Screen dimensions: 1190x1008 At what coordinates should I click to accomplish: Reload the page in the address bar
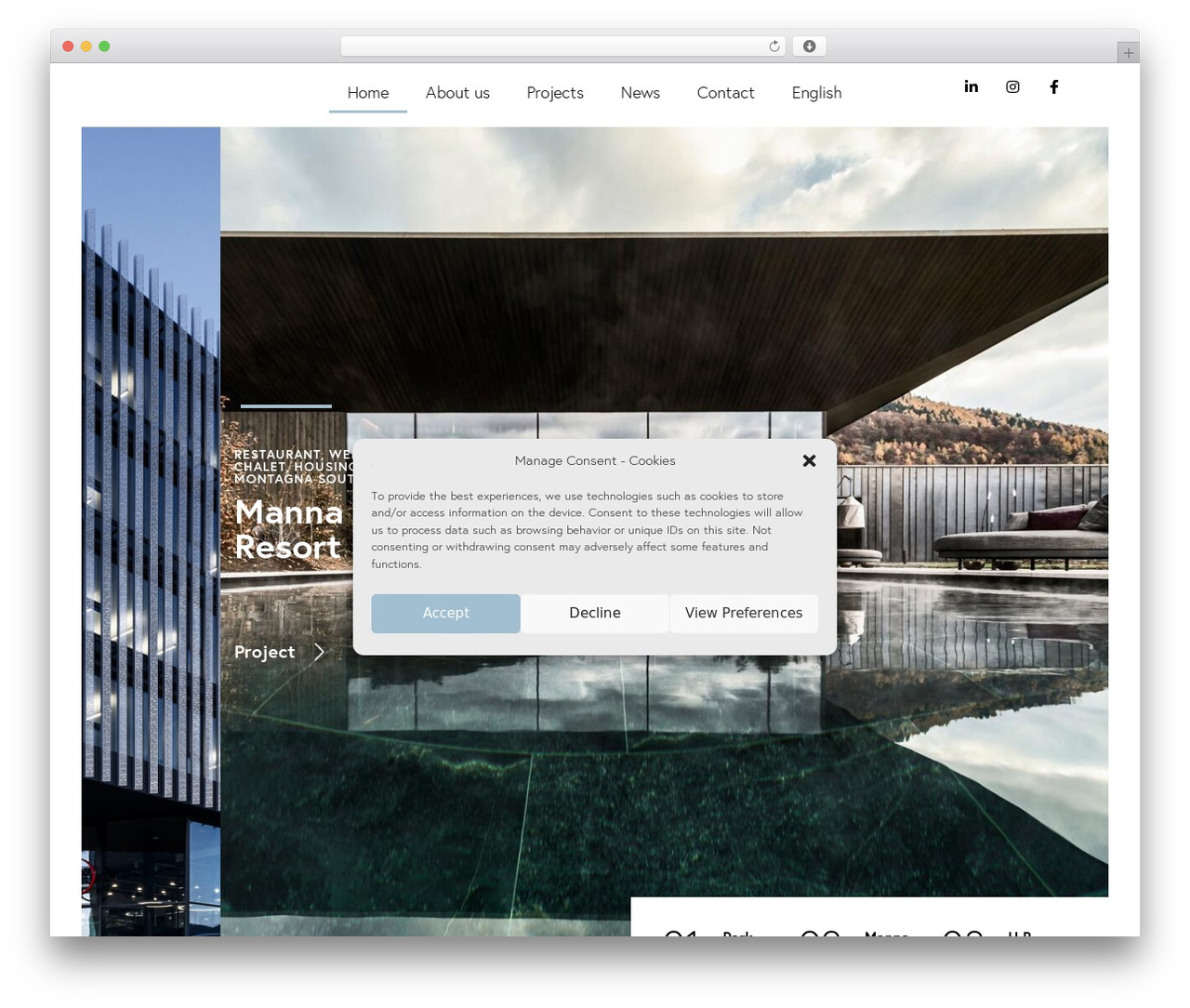[774, 46]
